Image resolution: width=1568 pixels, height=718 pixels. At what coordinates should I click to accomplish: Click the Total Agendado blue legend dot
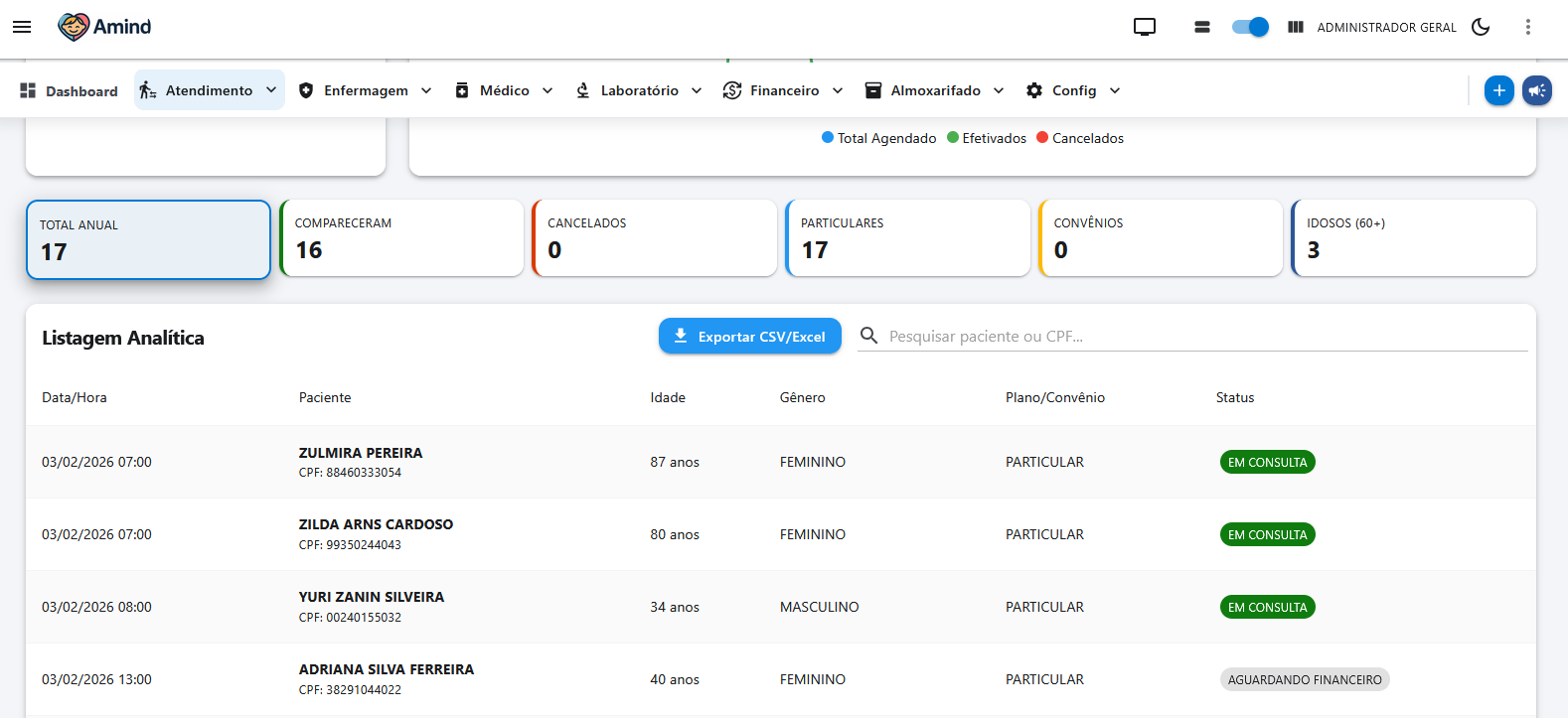click(x=828, y=138)
